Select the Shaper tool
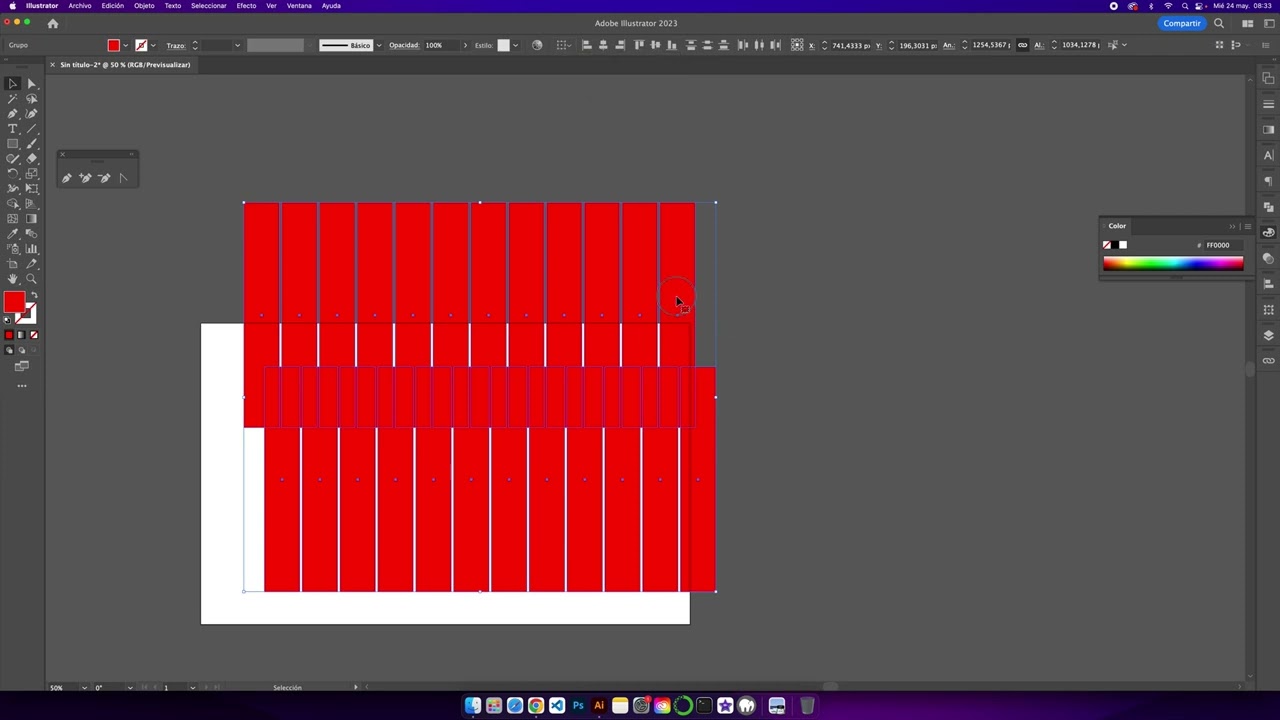The image size is (1280, 720). pos(12,159)
